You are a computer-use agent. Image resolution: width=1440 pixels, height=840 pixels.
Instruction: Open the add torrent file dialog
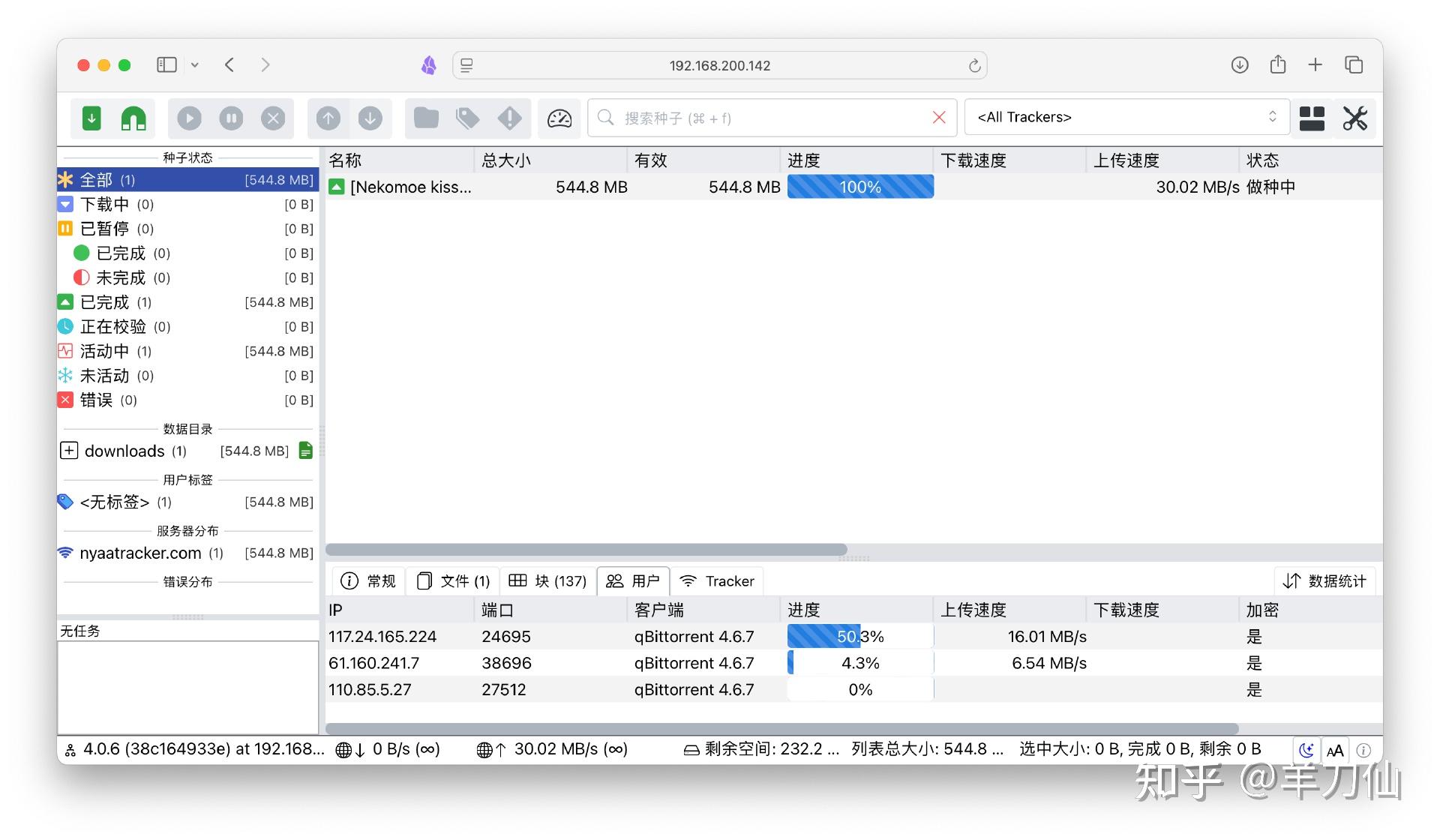(x=91, y=118)
